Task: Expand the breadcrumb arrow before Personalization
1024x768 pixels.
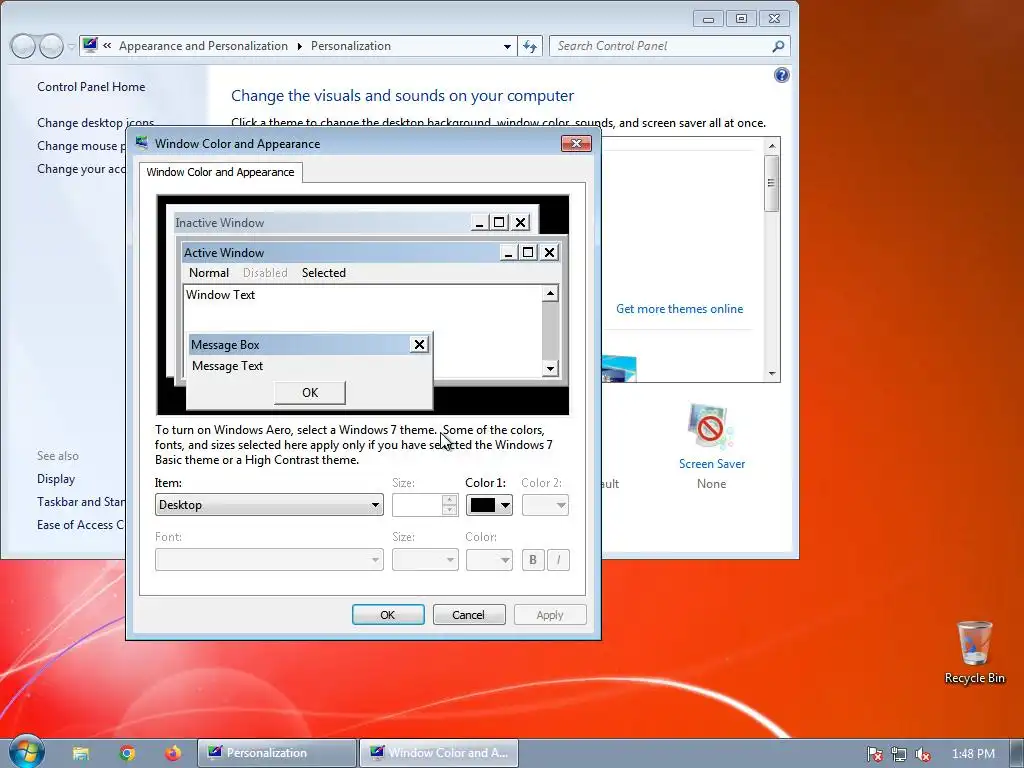Action: click(300, 46)
